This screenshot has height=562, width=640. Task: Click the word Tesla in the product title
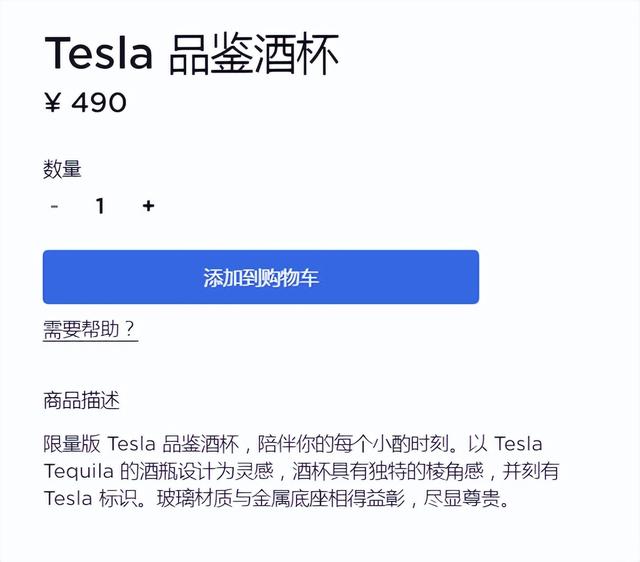98,53
